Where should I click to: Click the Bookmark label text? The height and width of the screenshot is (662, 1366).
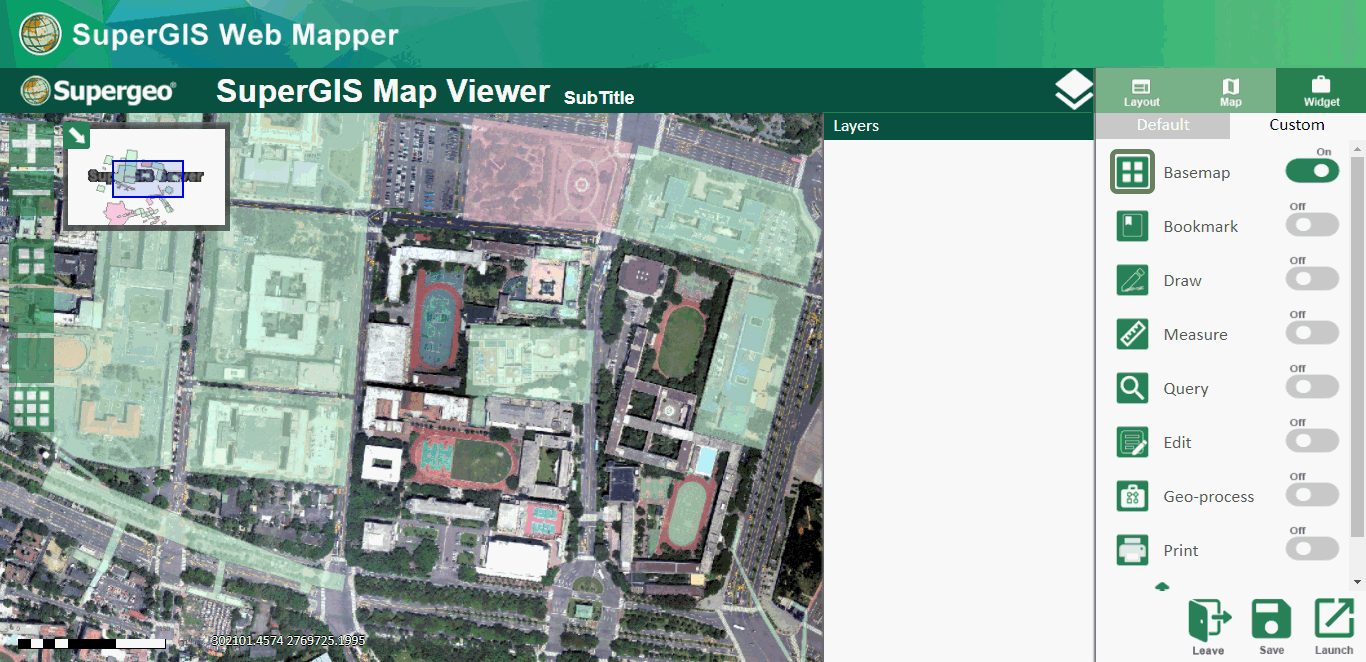[1201, 227]
